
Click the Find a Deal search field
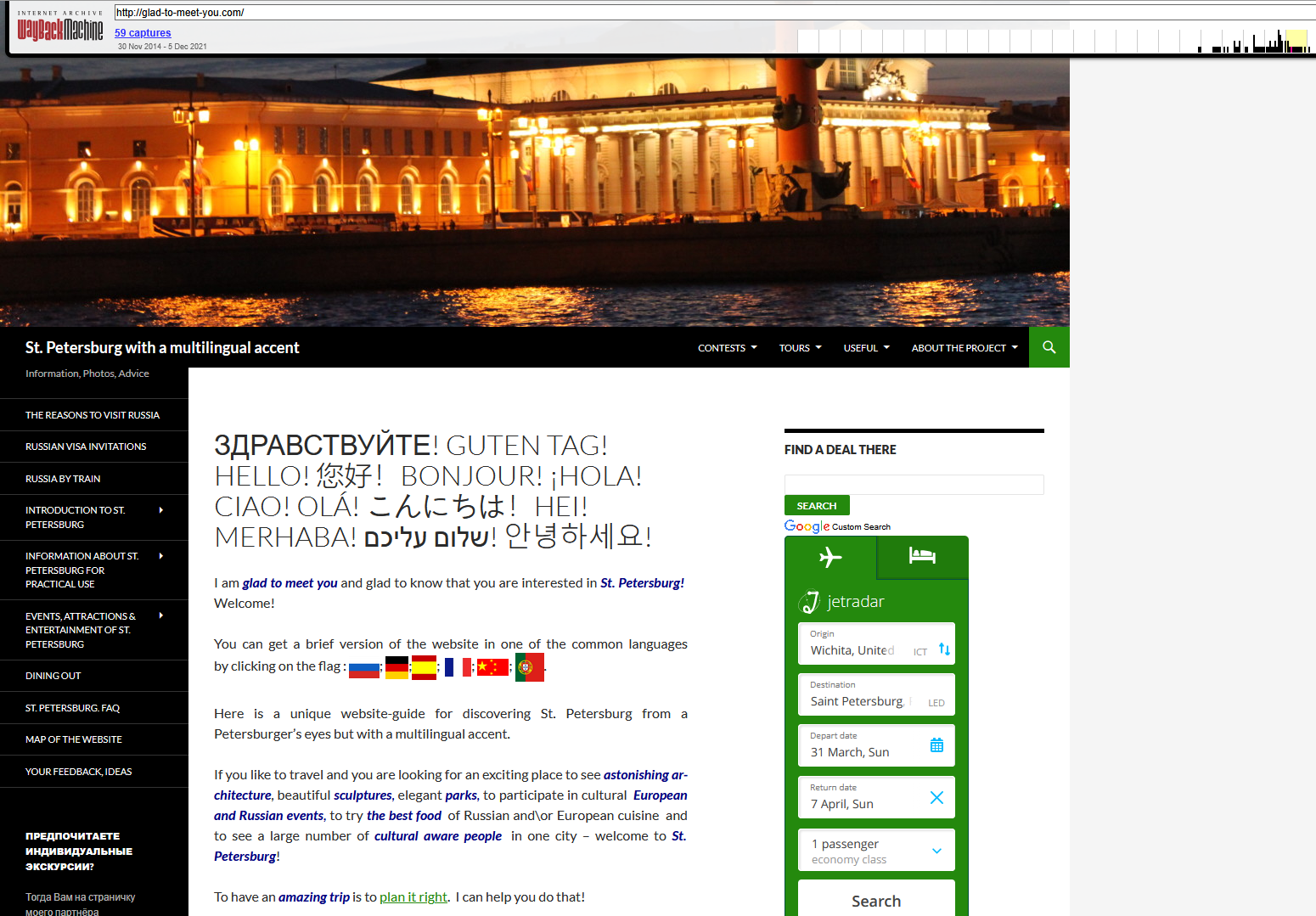point(914,484)
